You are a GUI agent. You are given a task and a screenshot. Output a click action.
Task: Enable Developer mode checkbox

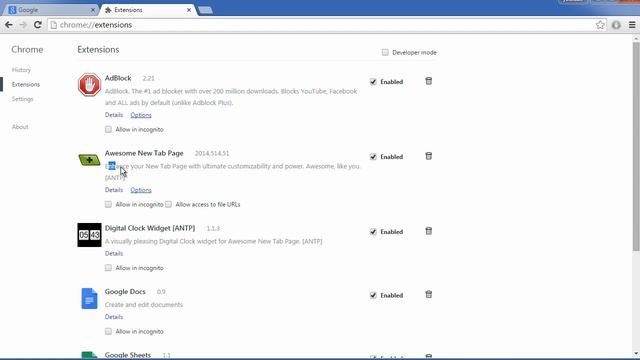[385, 52]
